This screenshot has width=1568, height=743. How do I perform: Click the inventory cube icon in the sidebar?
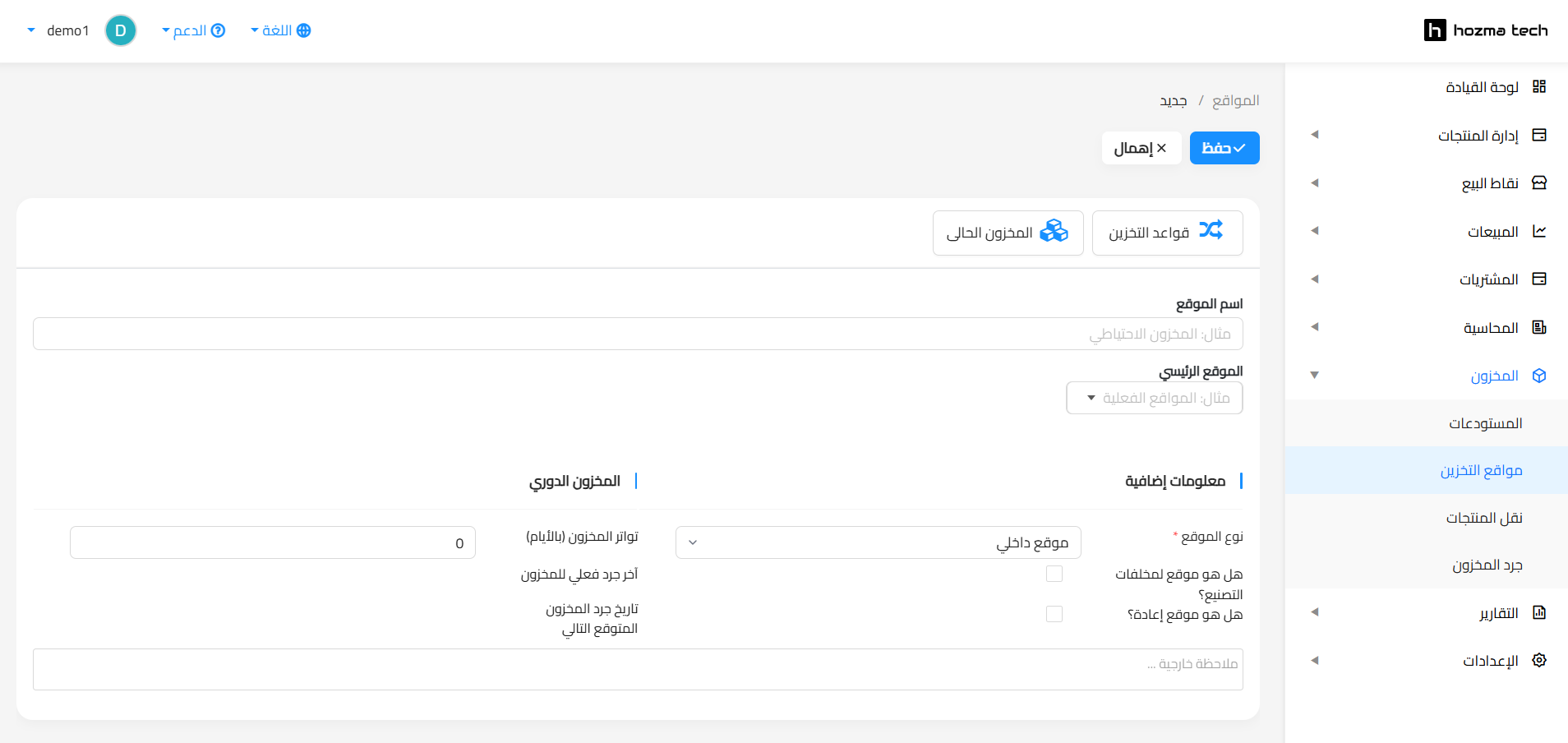[x=1539, y=376]
